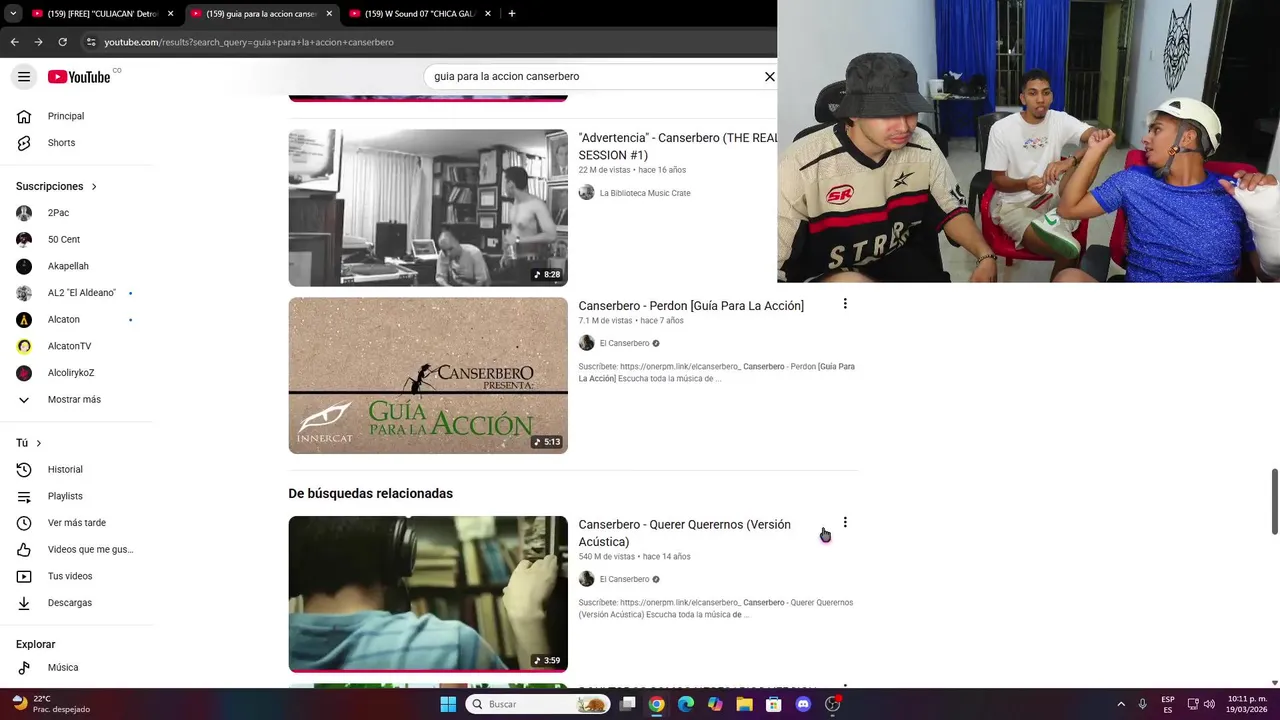The image size is (1280, 720).
Task: Show hidden system tray icons
Action: point(1121,704)
